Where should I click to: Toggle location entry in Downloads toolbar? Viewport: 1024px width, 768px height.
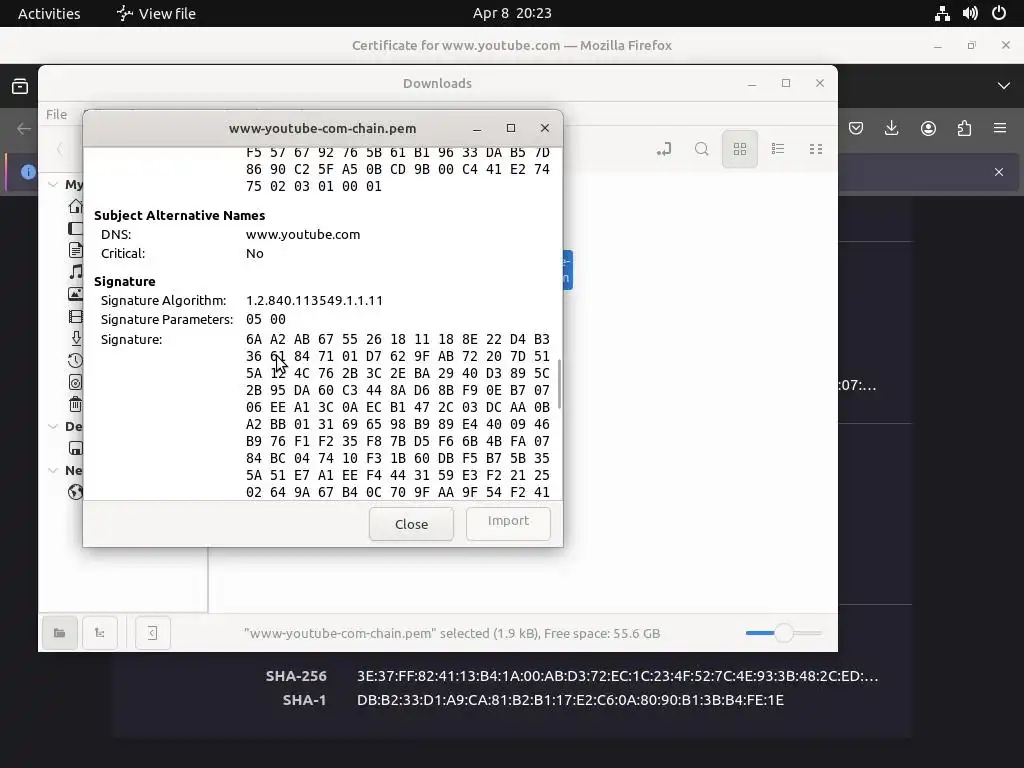(x=664, y=150)
